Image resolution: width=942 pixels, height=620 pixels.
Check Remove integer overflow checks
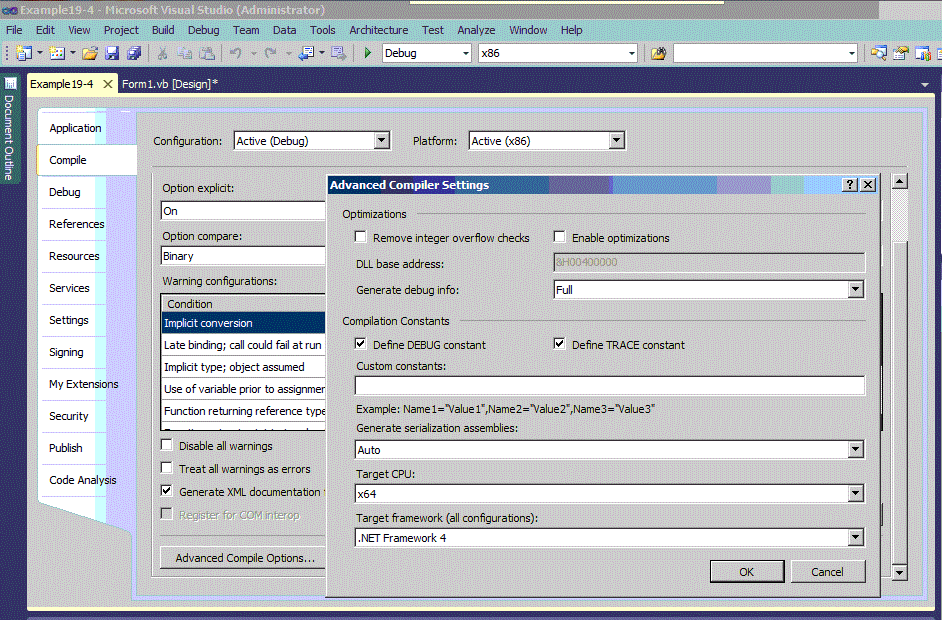[x=360, y=237]
